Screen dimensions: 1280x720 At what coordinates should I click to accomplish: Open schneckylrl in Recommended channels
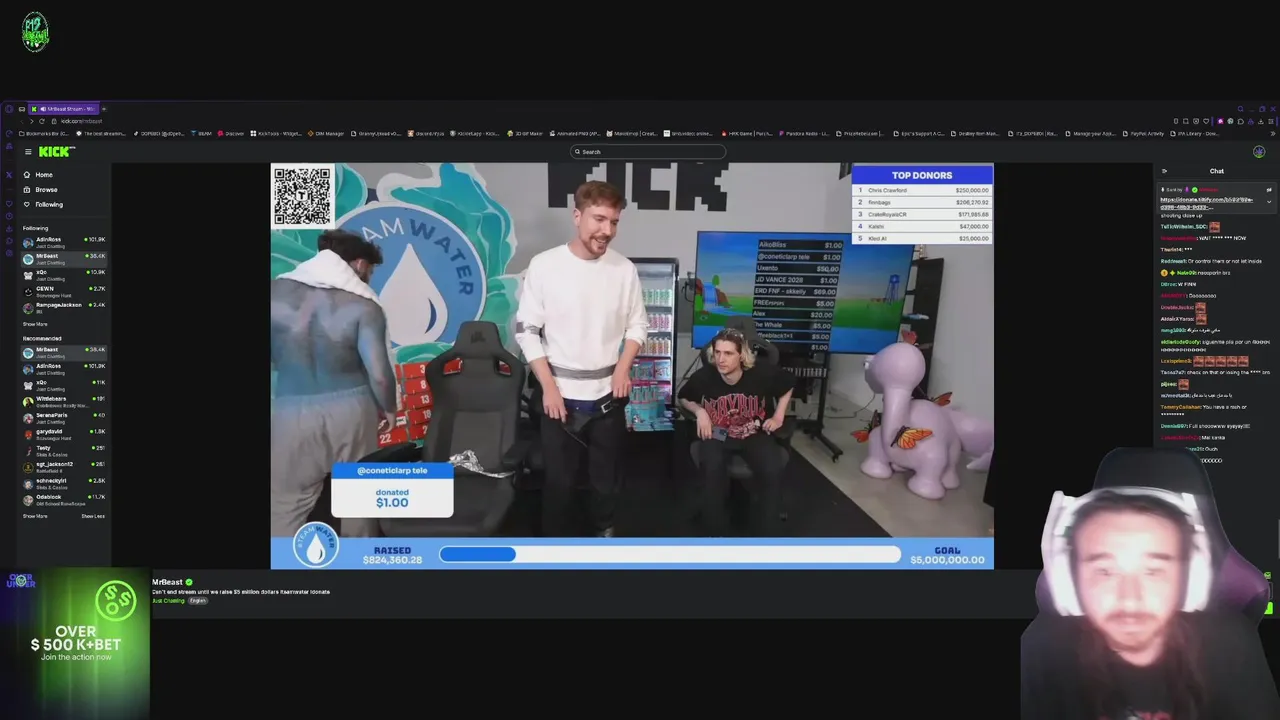coord(64,483)
